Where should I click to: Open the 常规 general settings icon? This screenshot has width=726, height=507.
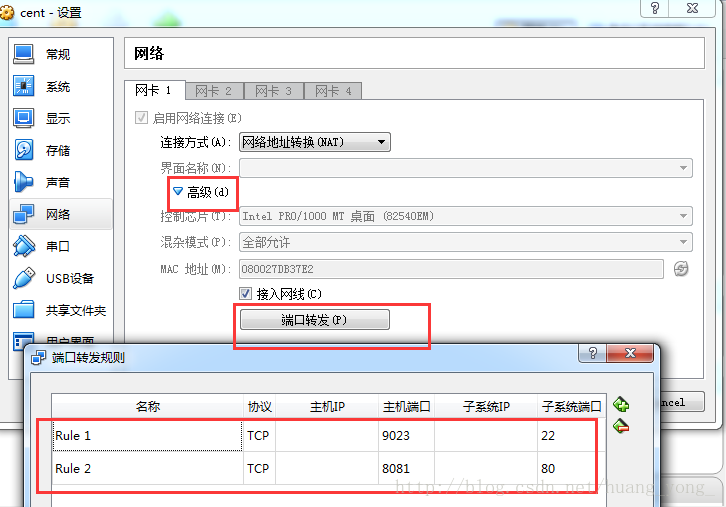point(23,54)
